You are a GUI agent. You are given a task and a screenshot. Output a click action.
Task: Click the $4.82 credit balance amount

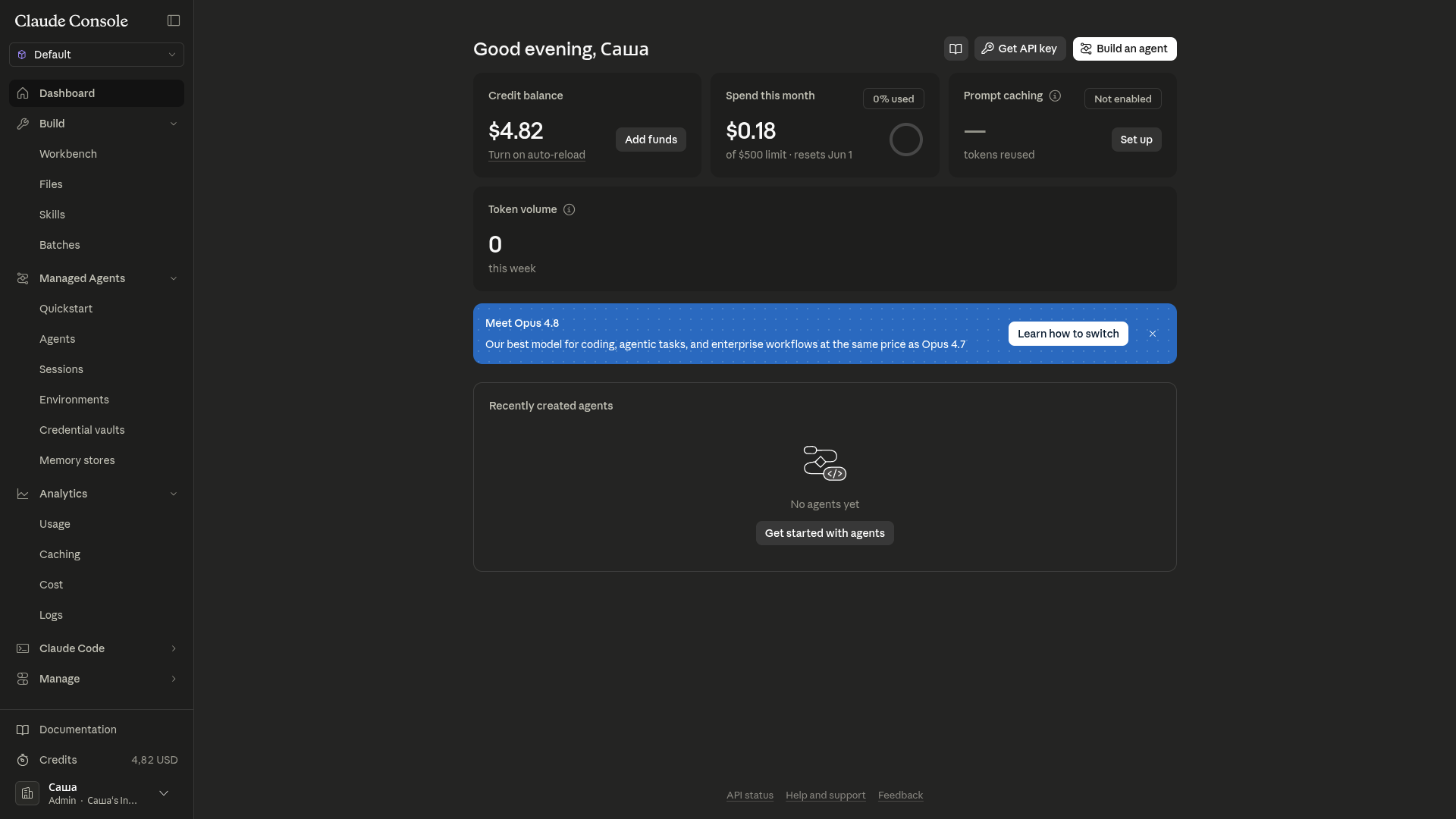[x=516, y=131]
